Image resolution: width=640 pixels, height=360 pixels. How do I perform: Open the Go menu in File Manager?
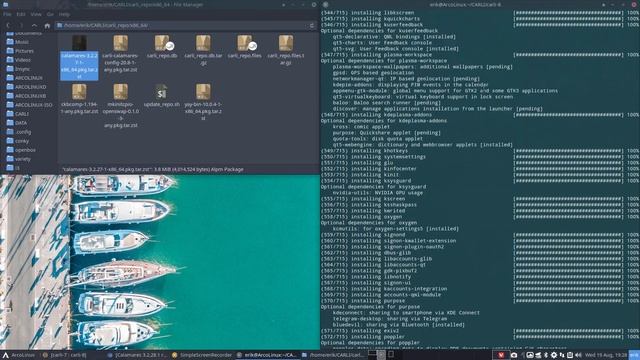click(50, 14)
